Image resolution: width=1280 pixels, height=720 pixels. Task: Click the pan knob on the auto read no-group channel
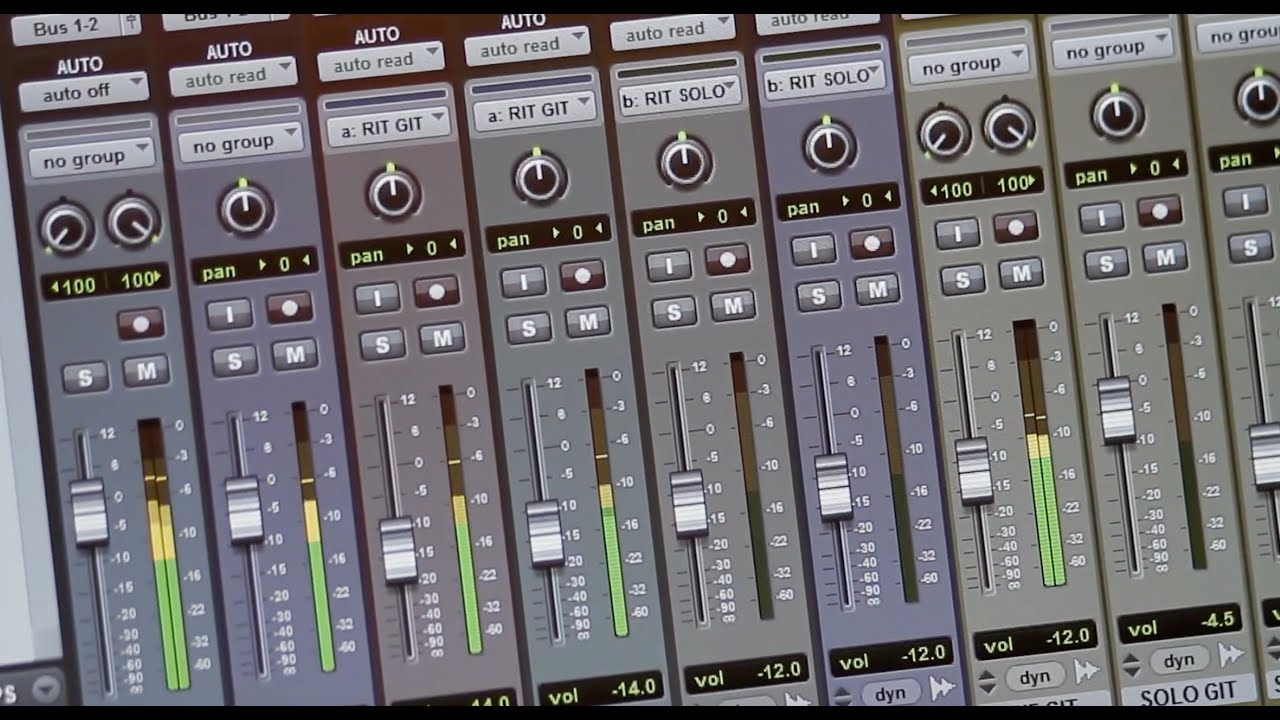coord(245,208)
